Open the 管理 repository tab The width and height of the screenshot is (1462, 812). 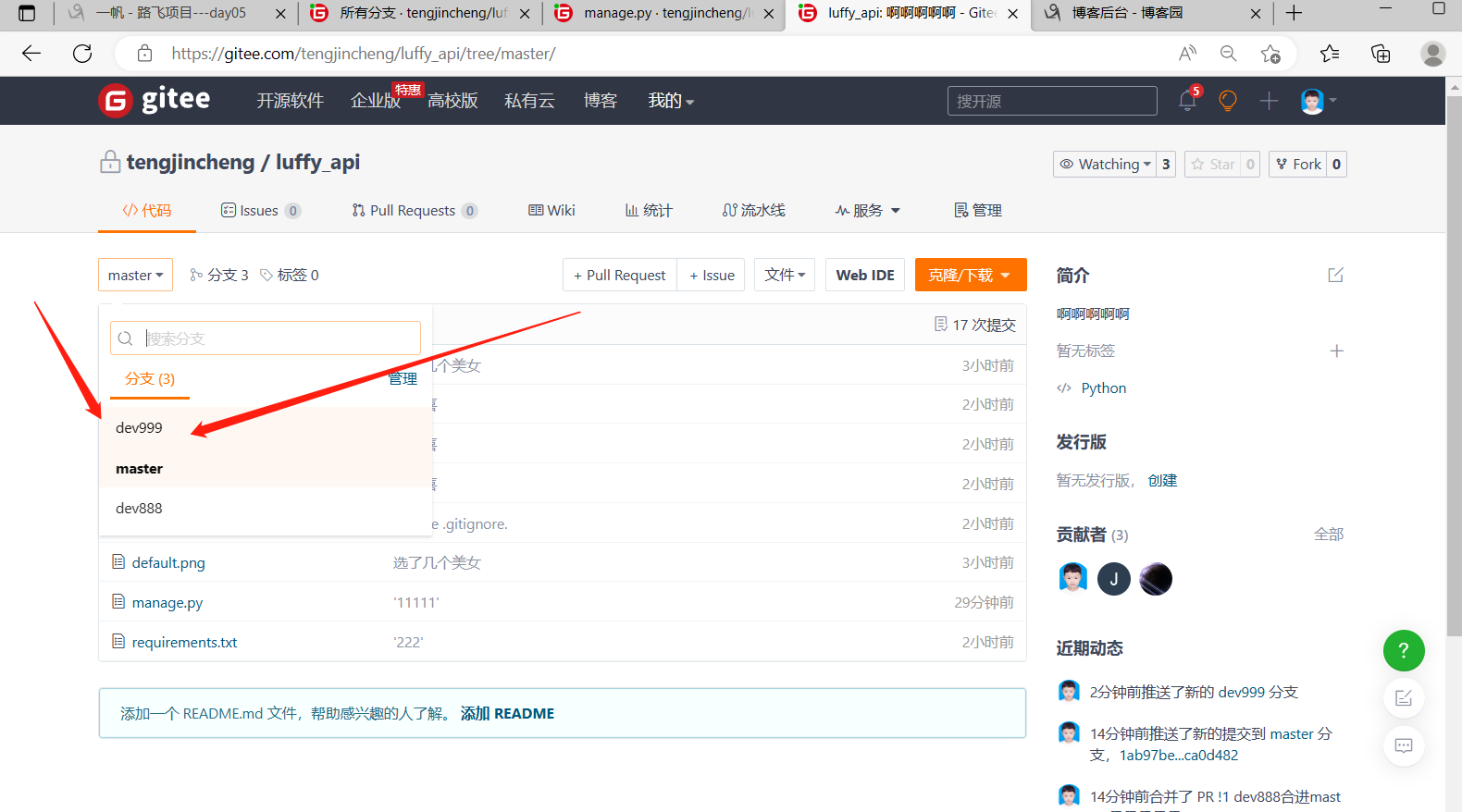(x=978, y=211)
